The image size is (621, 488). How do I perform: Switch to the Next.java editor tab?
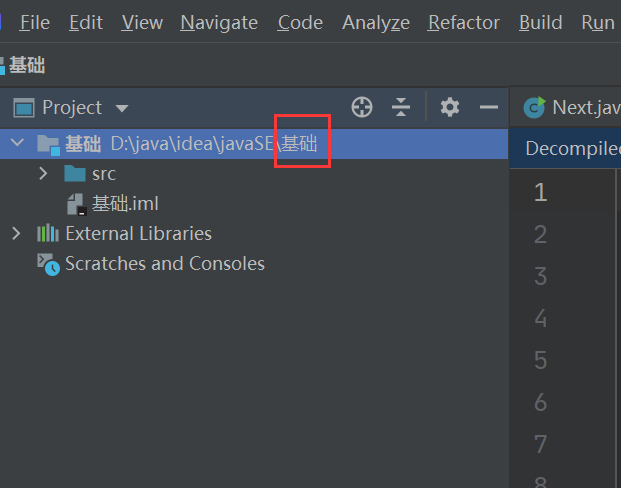[x=572, y=107]
